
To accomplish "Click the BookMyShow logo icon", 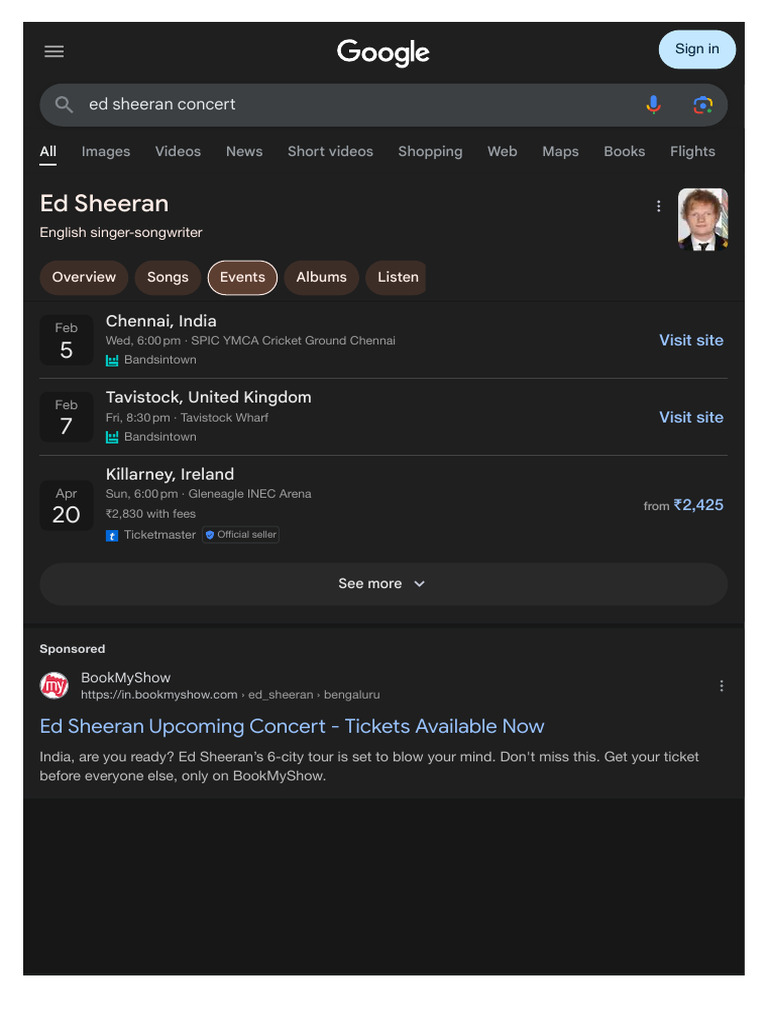I will coord(54,685).
